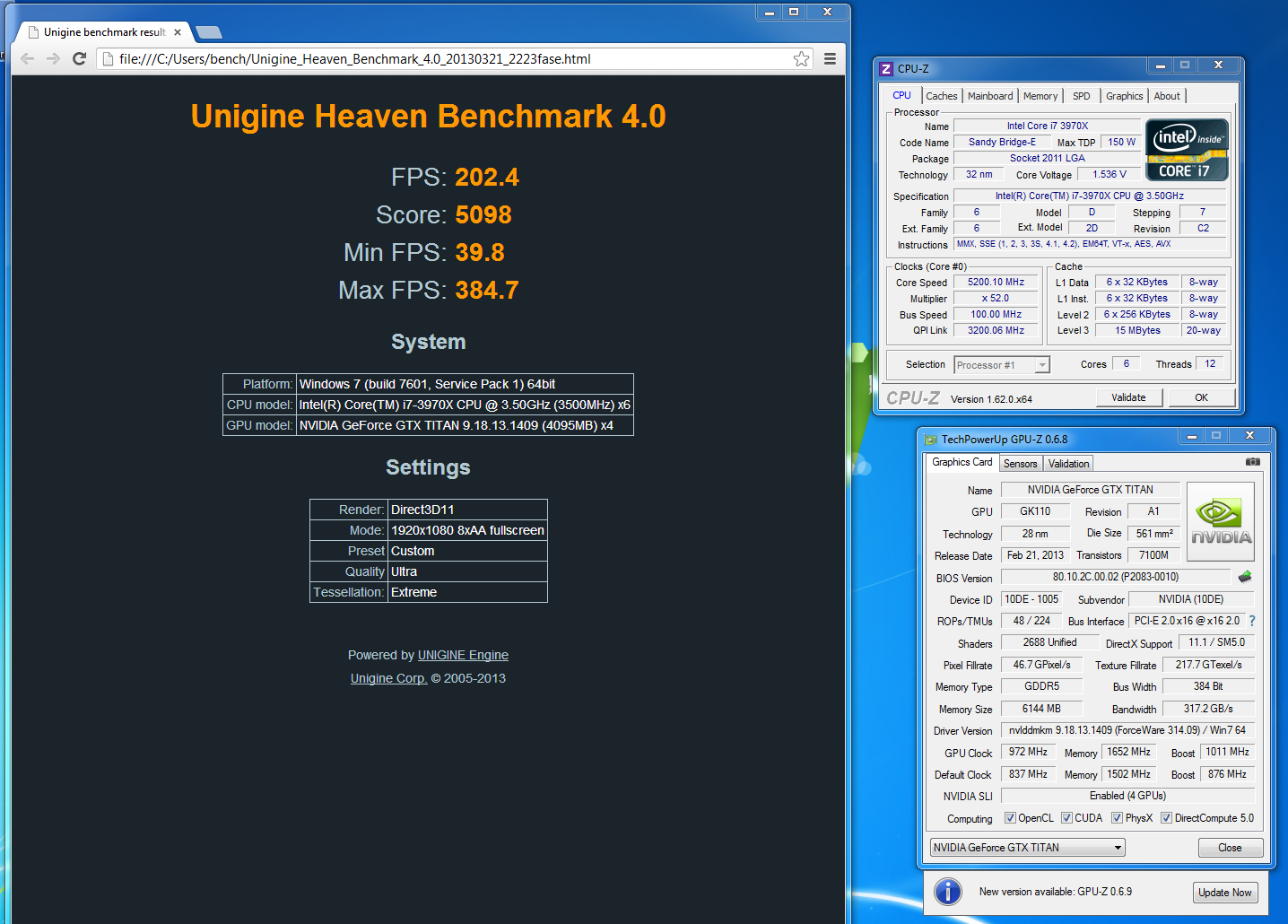Select the GPU-Z Graphics Card tab
Screen dimensions: 1288x924
pyautogui.click(x=962, y=462)
